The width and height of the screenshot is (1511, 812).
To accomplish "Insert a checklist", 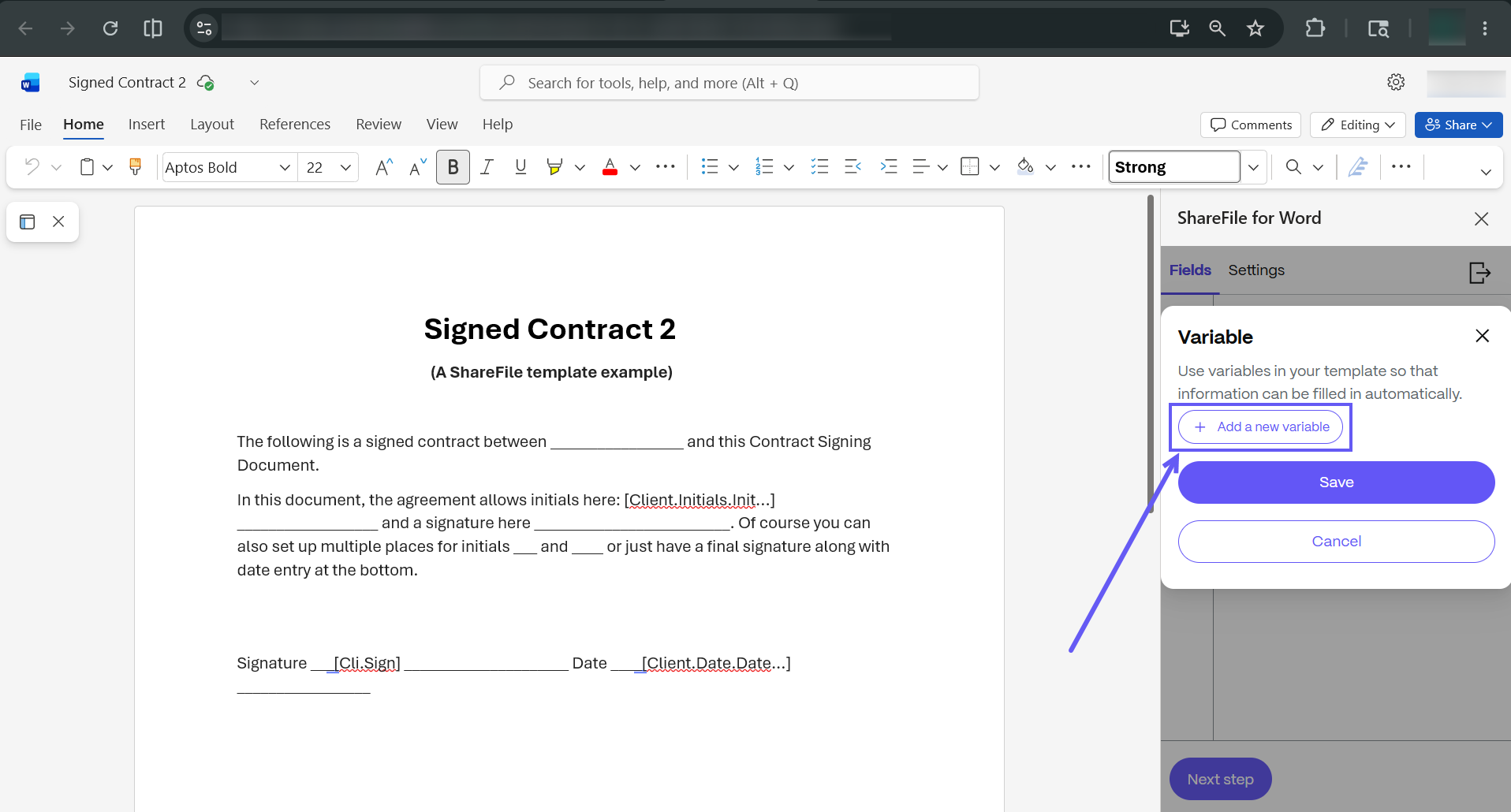I will point(820,167).
